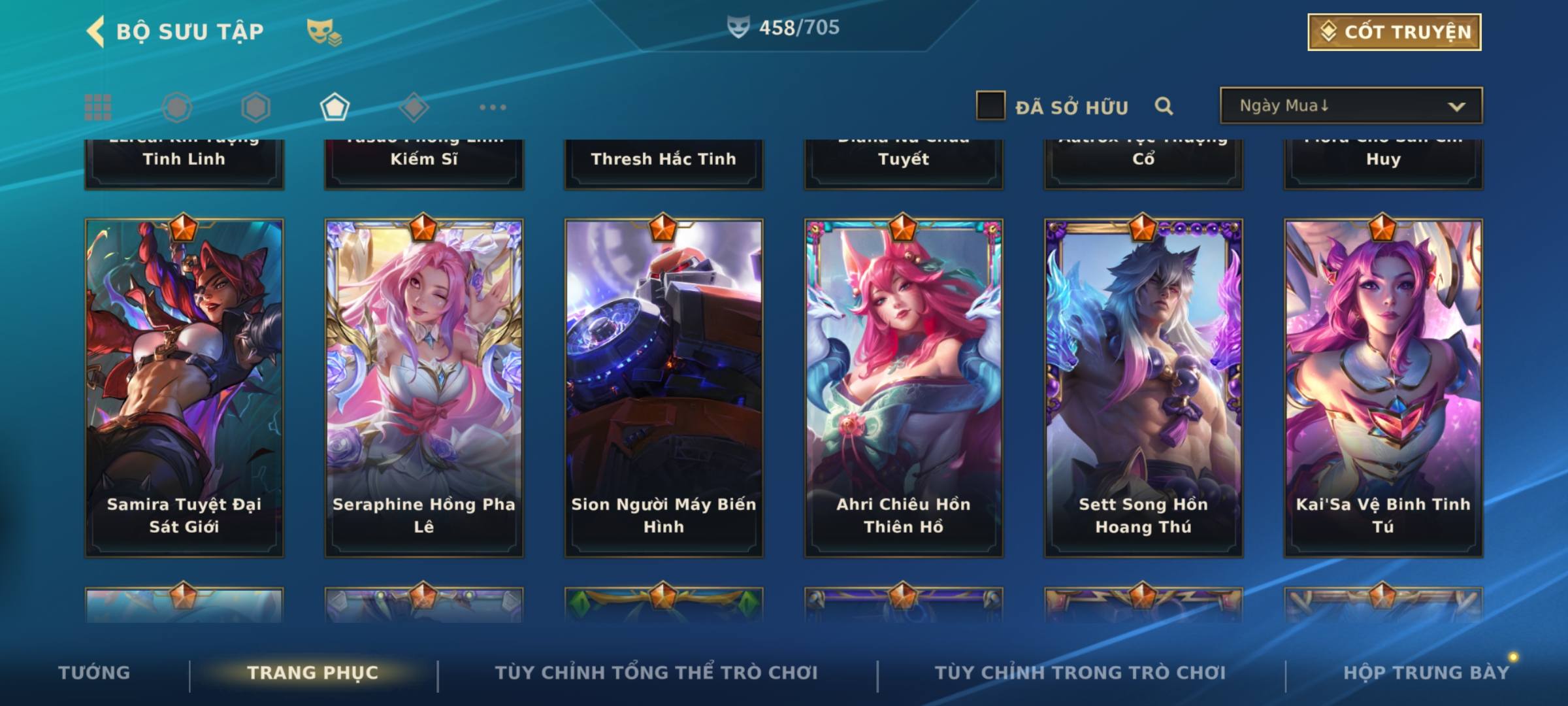Enable the Đã Sở Hữu checkbox

pyautogui.click(x=990, y=106)
